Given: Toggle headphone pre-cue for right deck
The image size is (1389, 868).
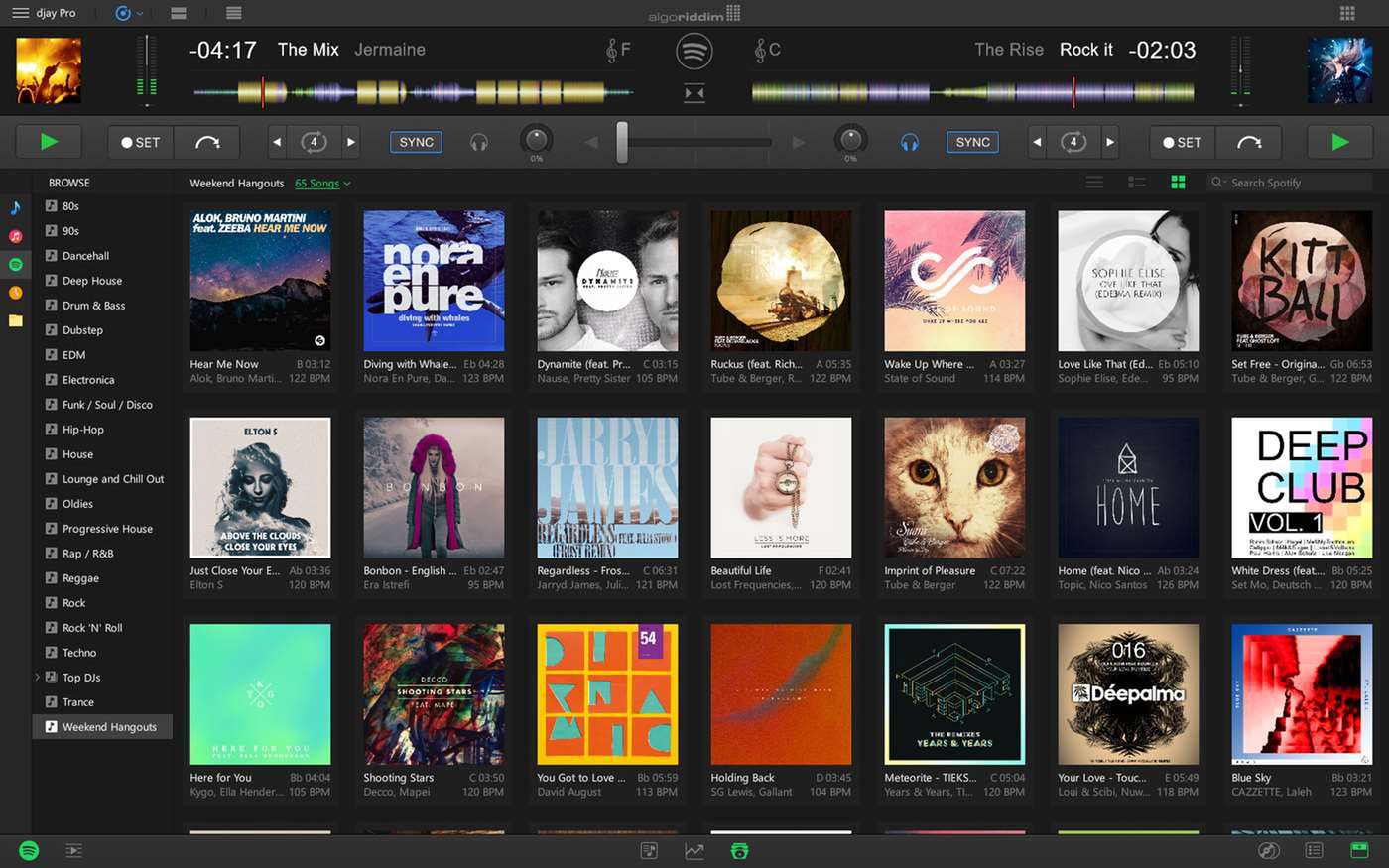Looking at the screenshot, I should click(x=910, y=143).
